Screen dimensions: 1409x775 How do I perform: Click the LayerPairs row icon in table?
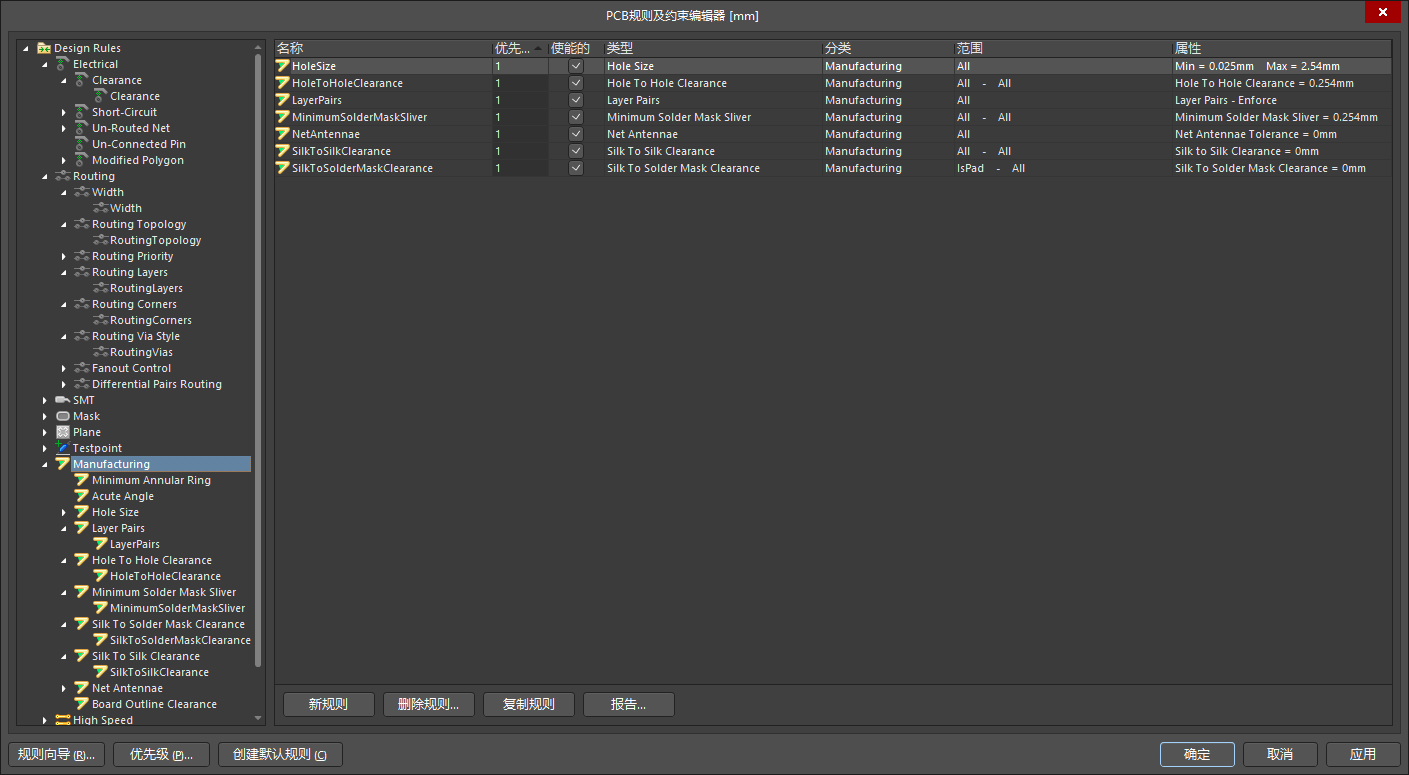(283, 100)
